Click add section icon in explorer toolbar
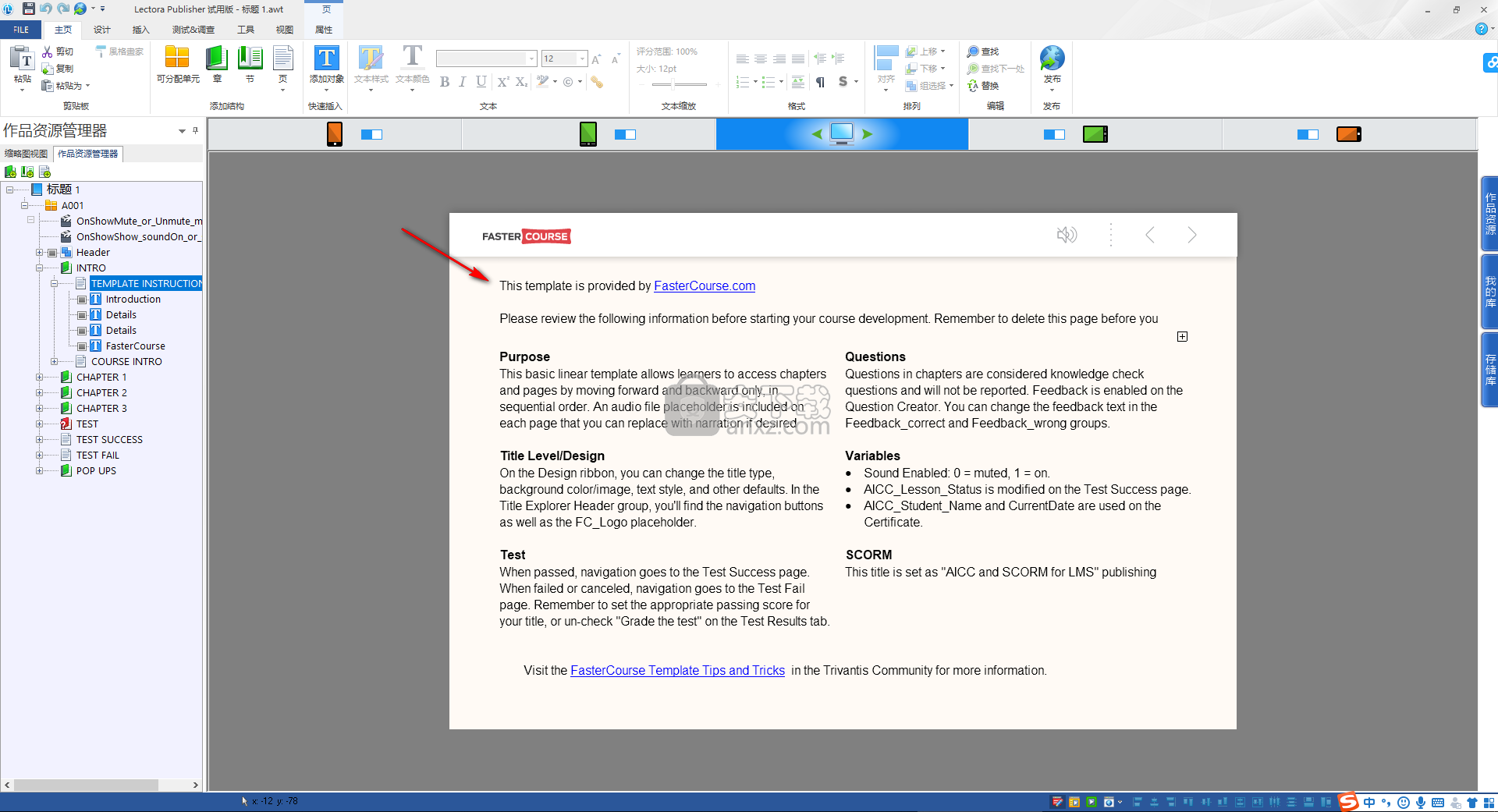 pos(27,172)
